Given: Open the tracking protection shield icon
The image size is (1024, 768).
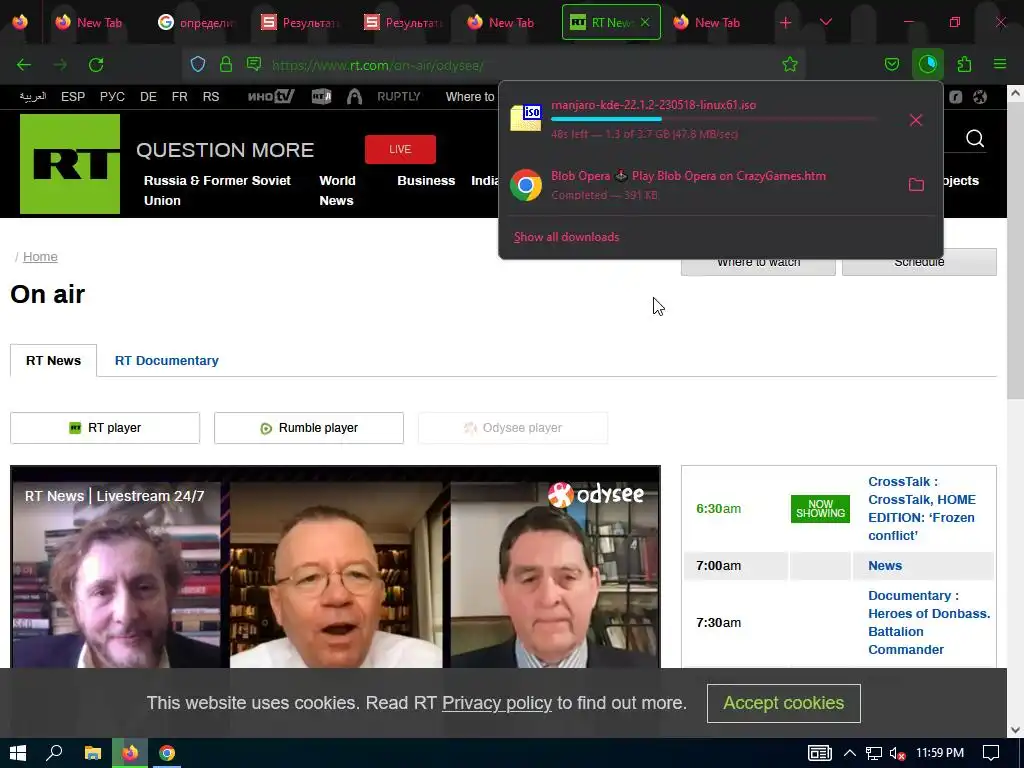Looking at the screenshot, I should coord(198,64).
